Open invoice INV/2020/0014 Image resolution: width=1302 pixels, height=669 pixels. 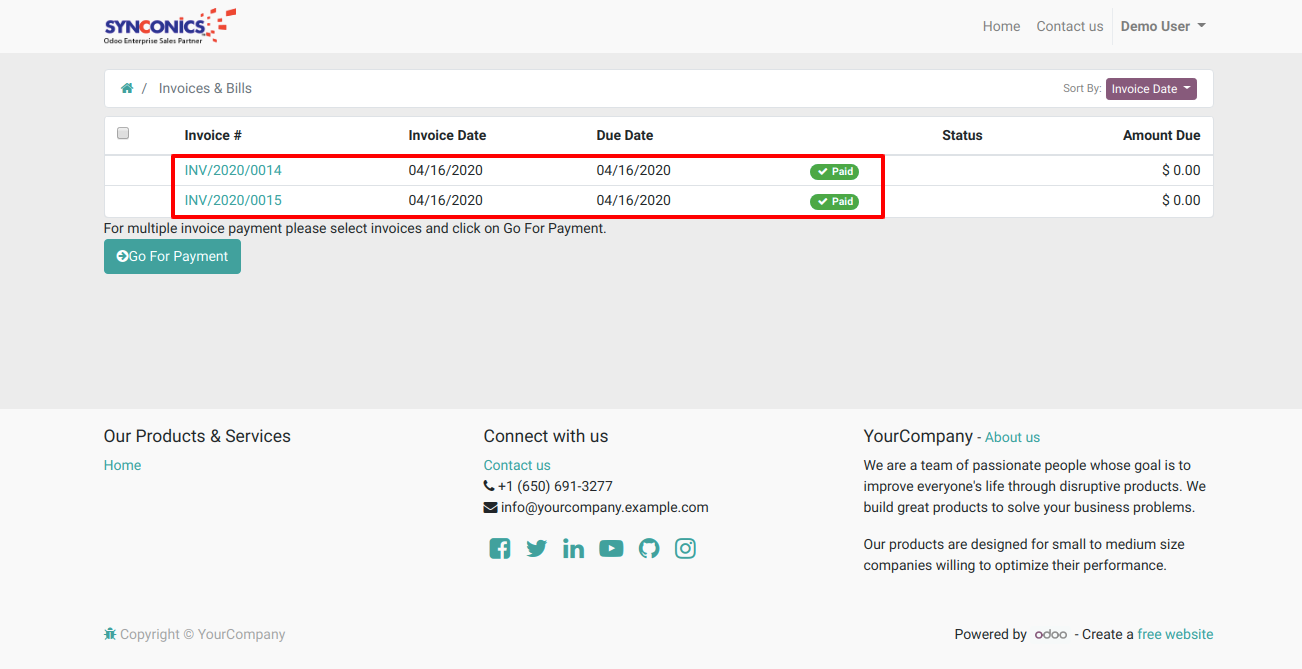click(x=233, y=170)
